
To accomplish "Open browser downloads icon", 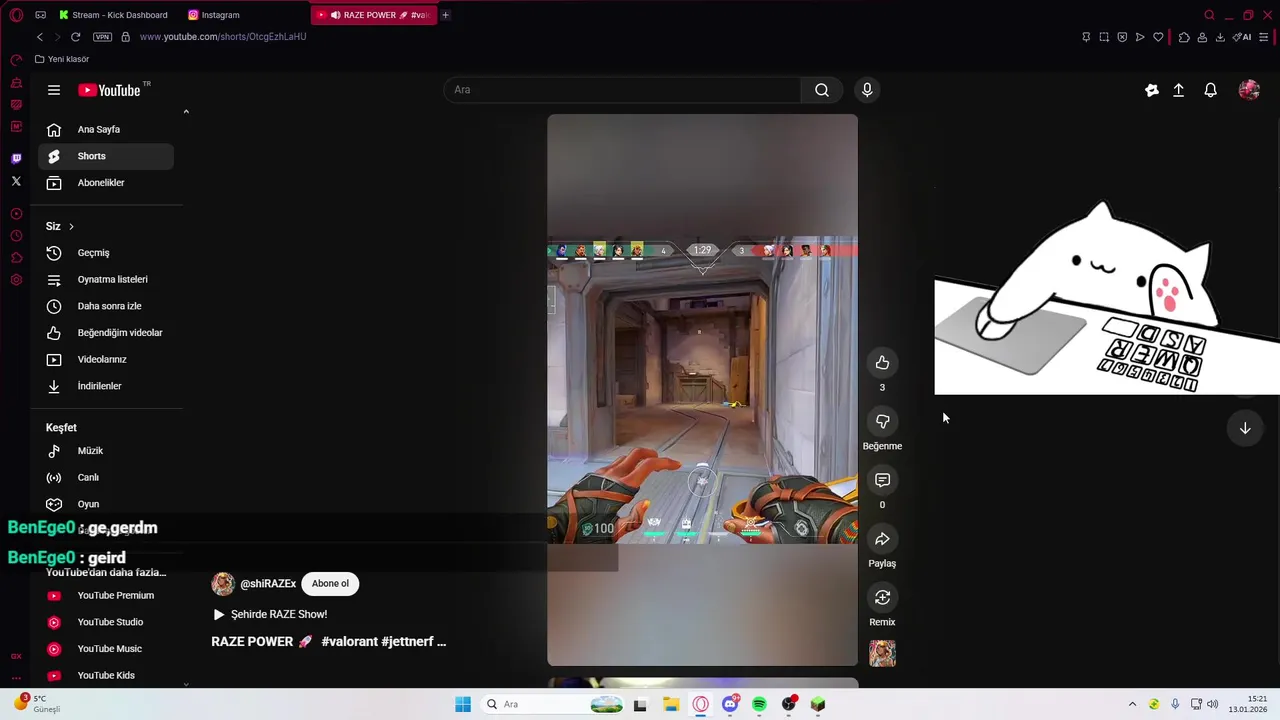I will point(1220,37).
